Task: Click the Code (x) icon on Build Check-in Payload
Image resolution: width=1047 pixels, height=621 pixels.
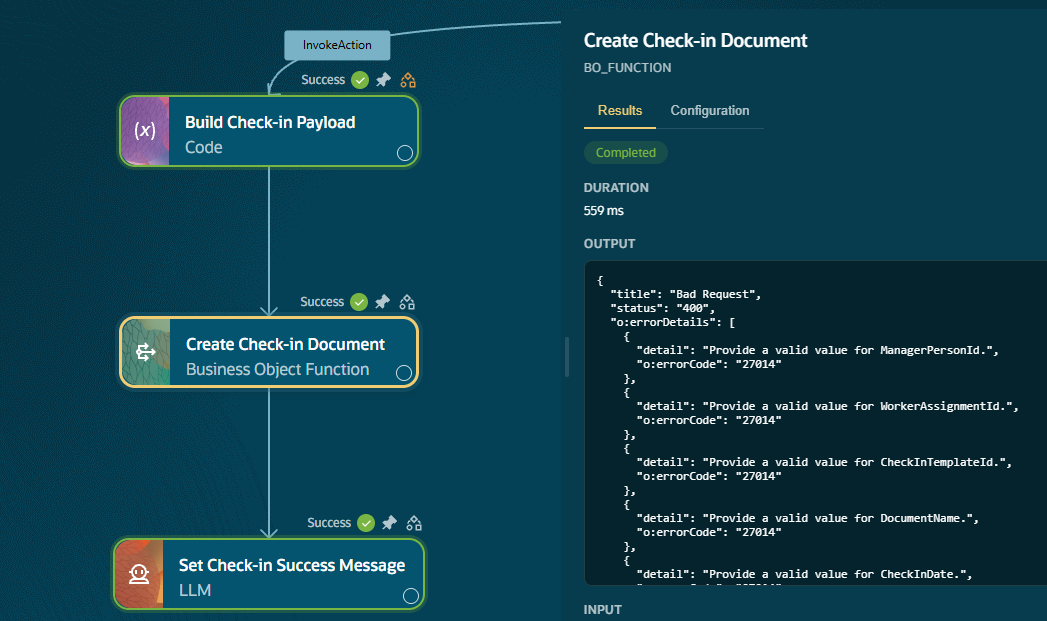Action: (145, 131)
